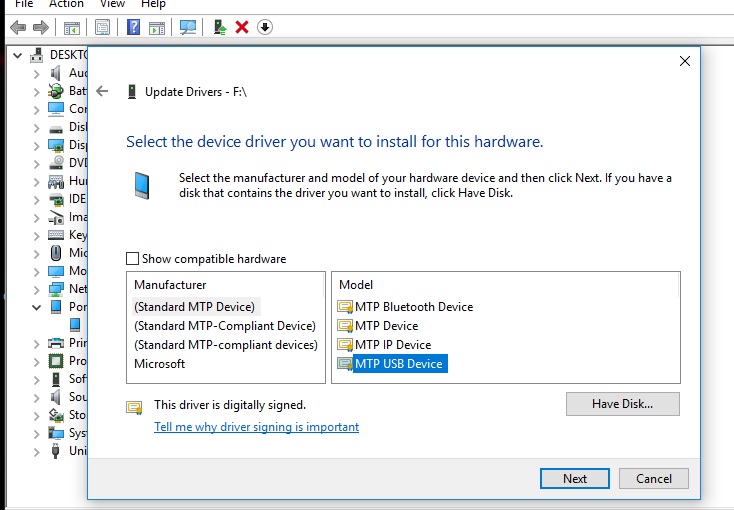Expand the Audio node in device tree
Image resolution: width=734 pixels, height=510 pixels.
[x=37, y=73]
